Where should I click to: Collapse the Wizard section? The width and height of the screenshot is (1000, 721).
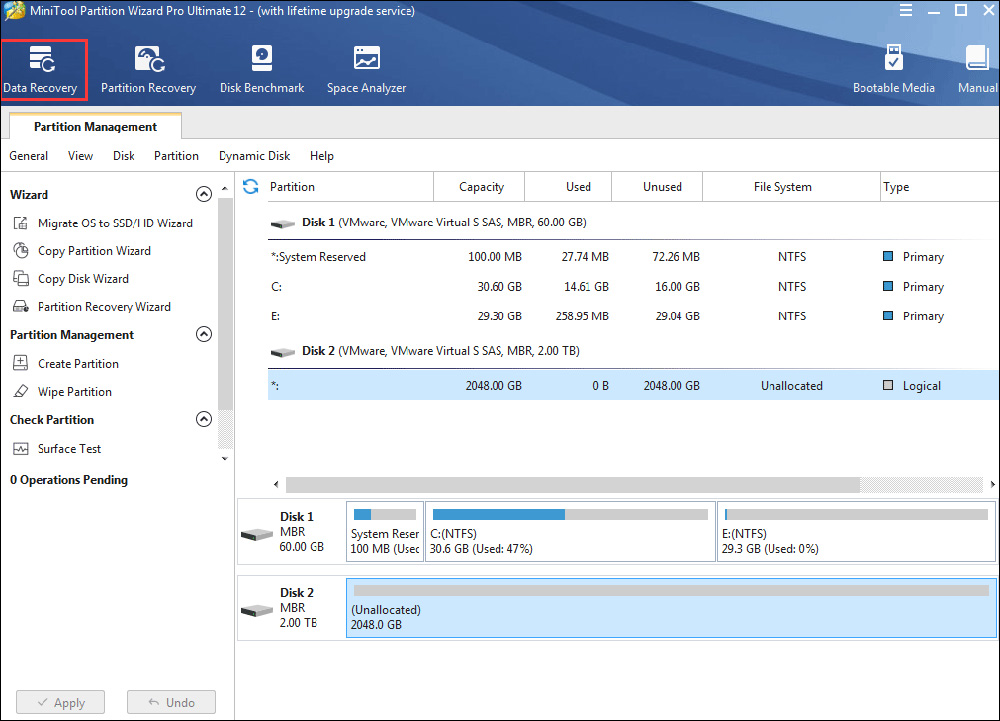pyautogui.click(x=204, y=195)
